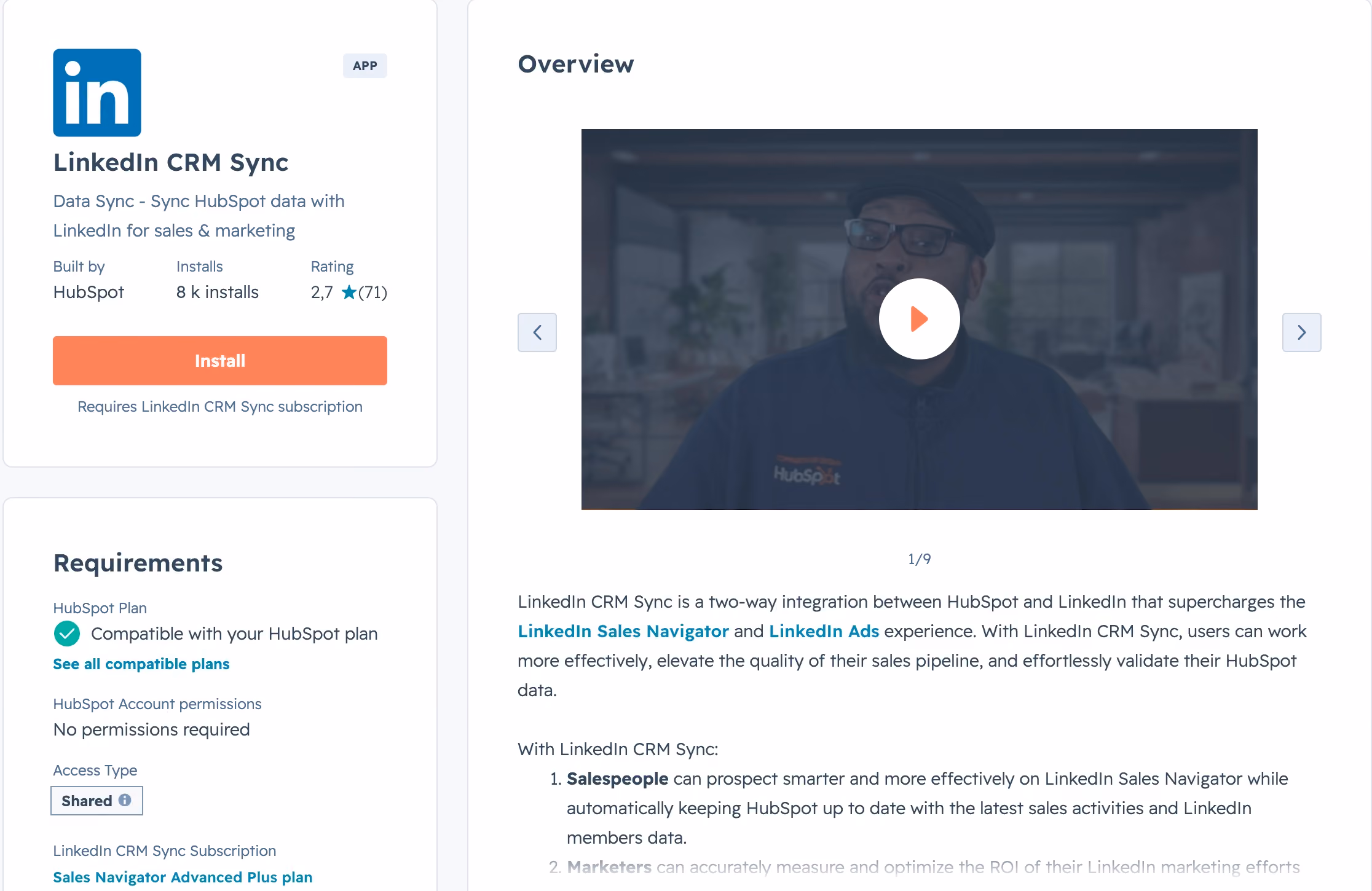Open LinkedIn Ads link
Image resolution: width=1372 pixels, height=891 pixels.
pyautogui.click(x=824, y=631)
